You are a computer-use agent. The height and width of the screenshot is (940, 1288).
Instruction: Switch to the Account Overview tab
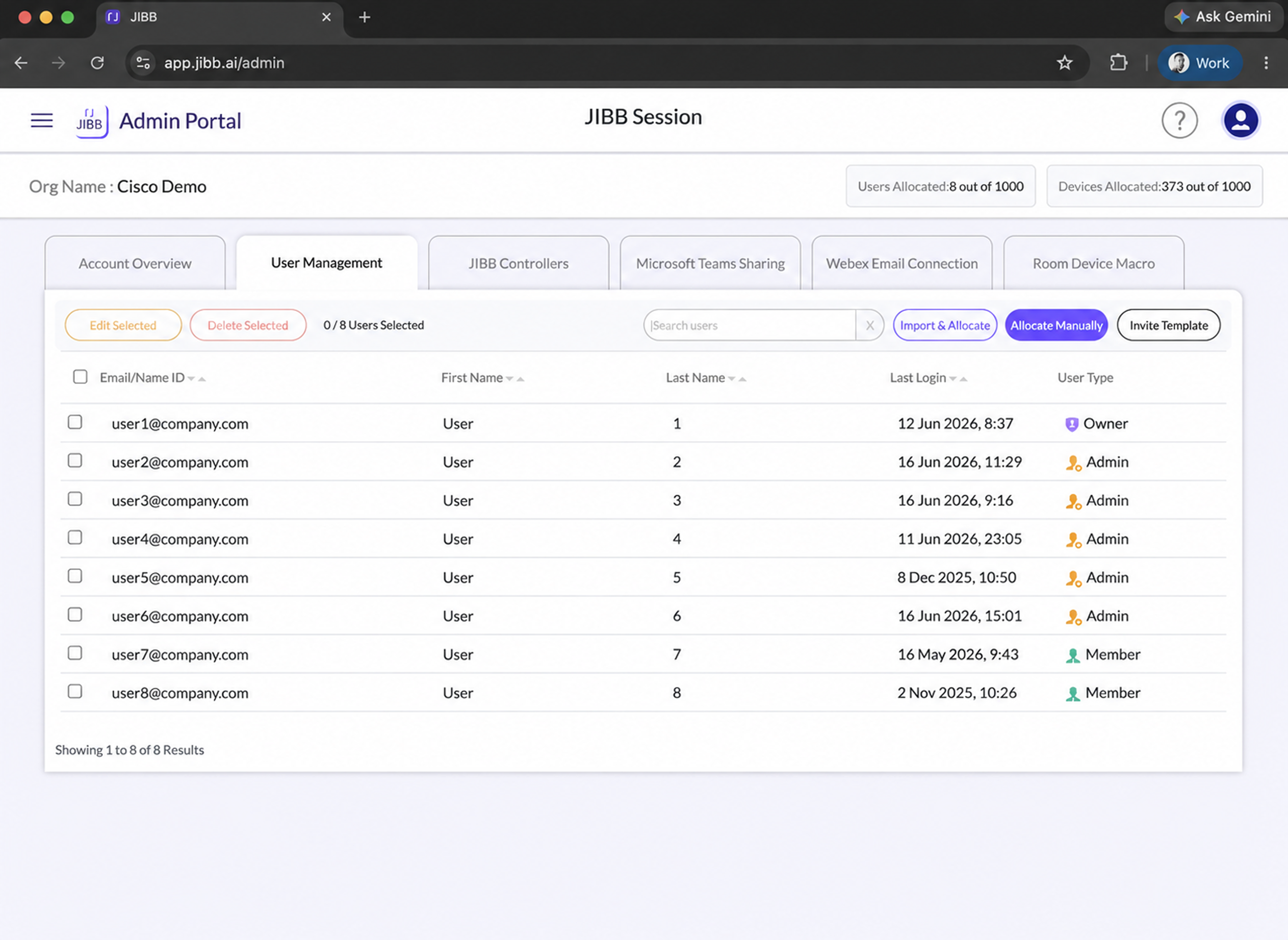coord(135,264)
